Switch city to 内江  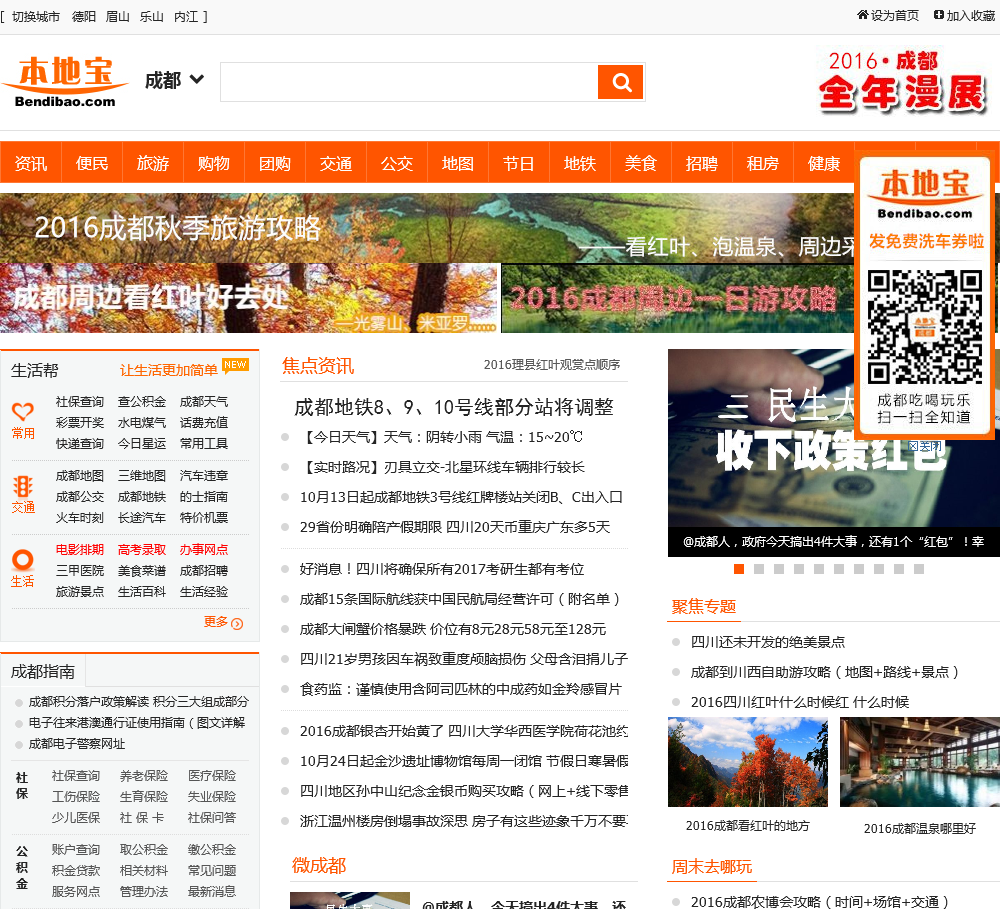[186, 17]
